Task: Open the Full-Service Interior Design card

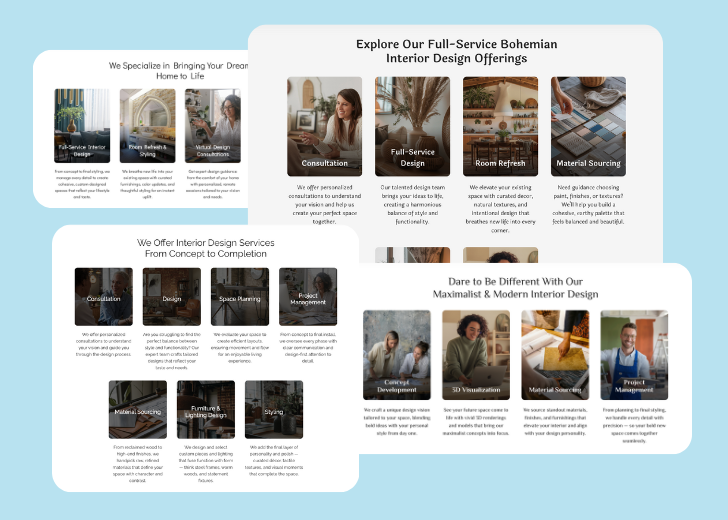Action: [82, 126]
